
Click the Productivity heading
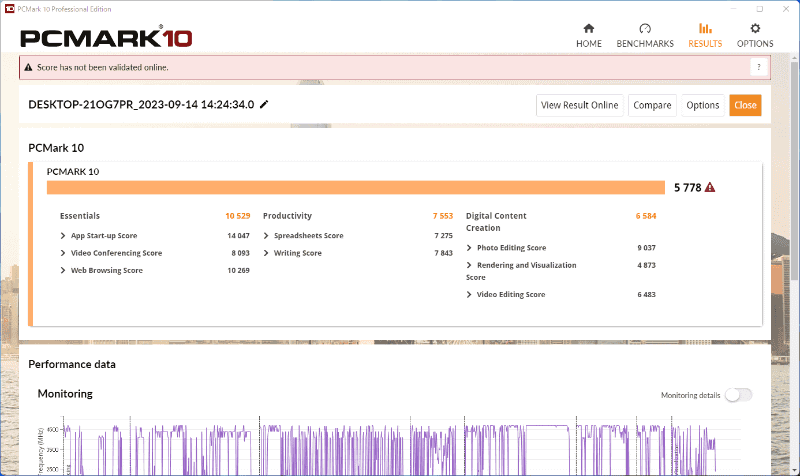(x=287, y=216)
